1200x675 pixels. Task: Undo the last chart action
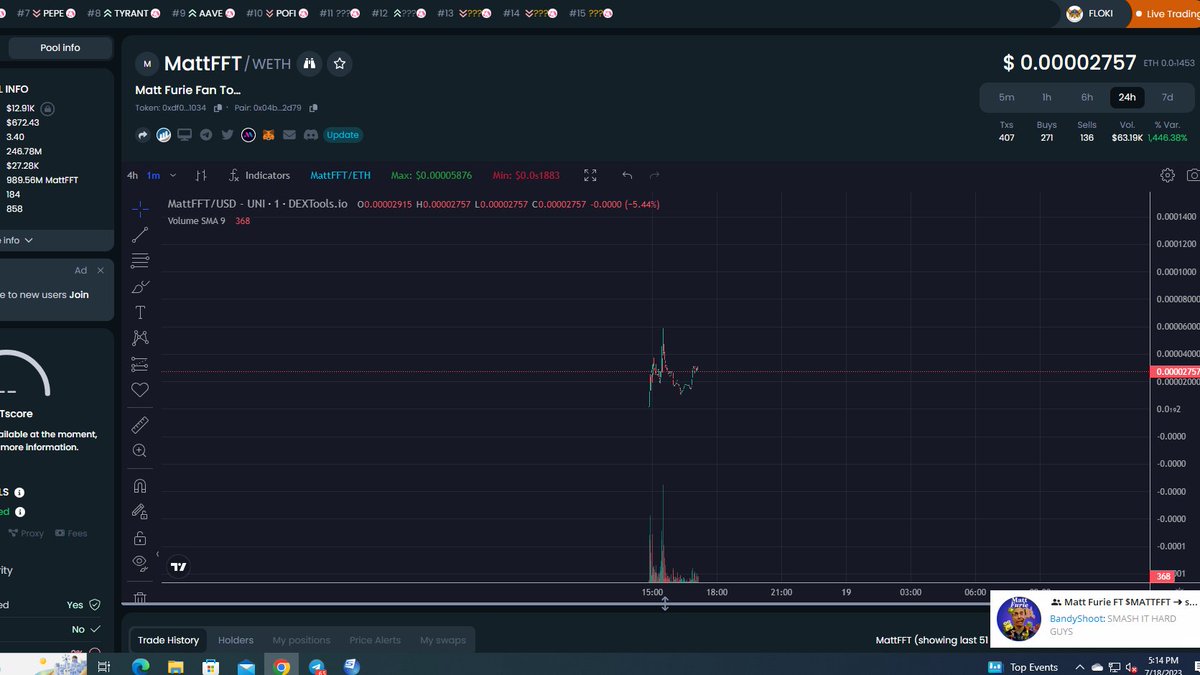coord(627,175)
